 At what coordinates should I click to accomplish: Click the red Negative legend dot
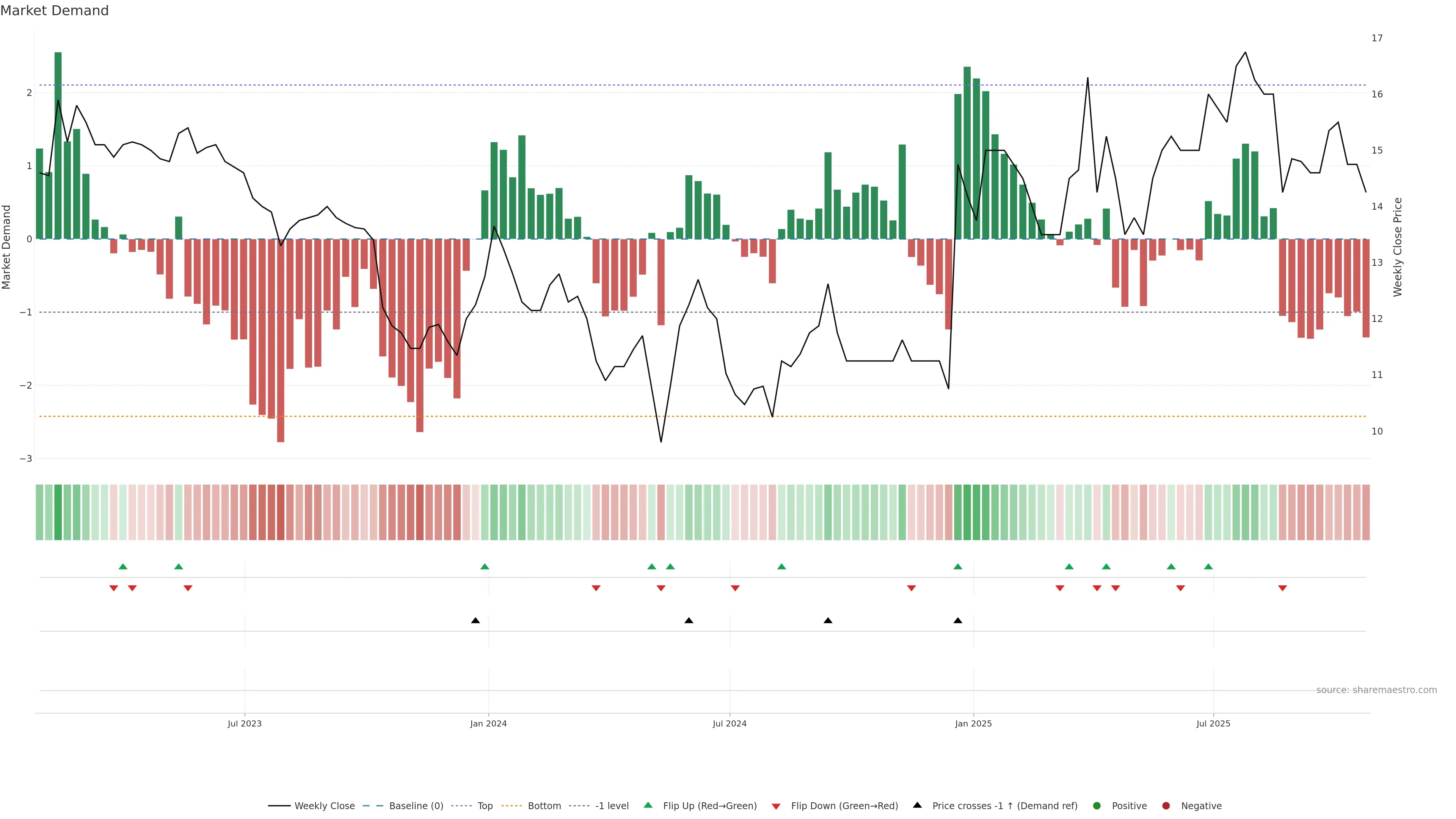1166,806
